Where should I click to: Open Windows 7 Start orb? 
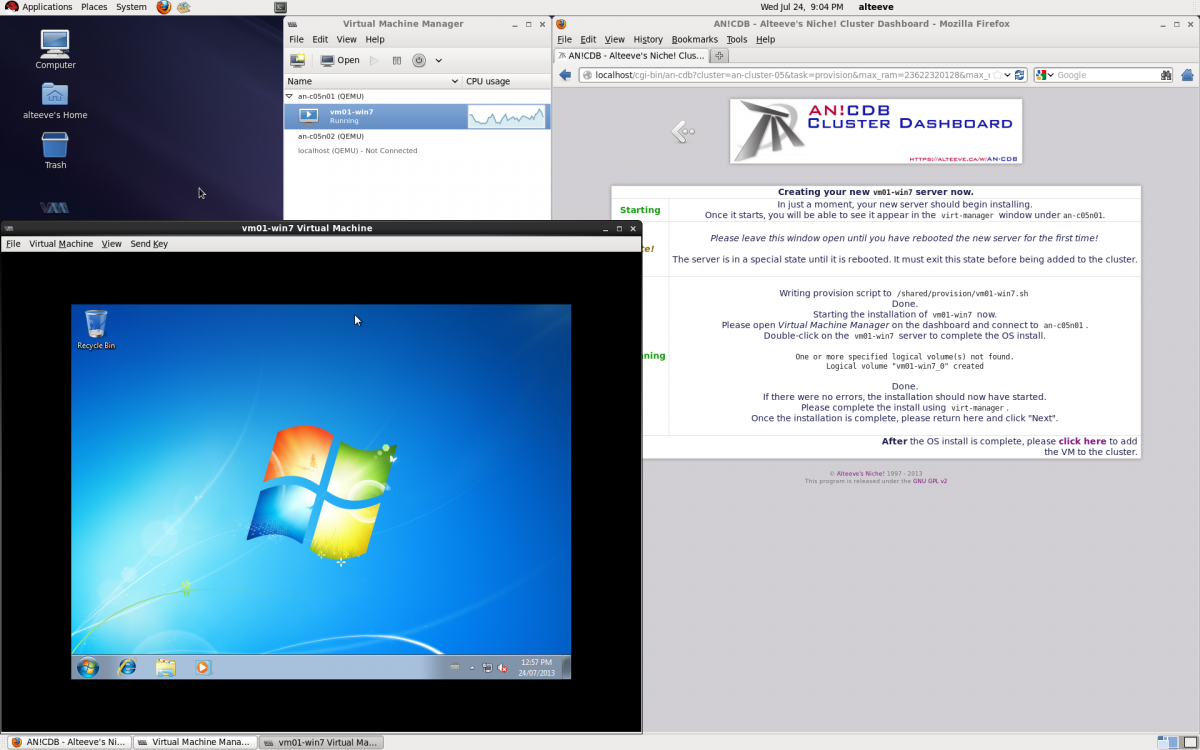point(88,667)
